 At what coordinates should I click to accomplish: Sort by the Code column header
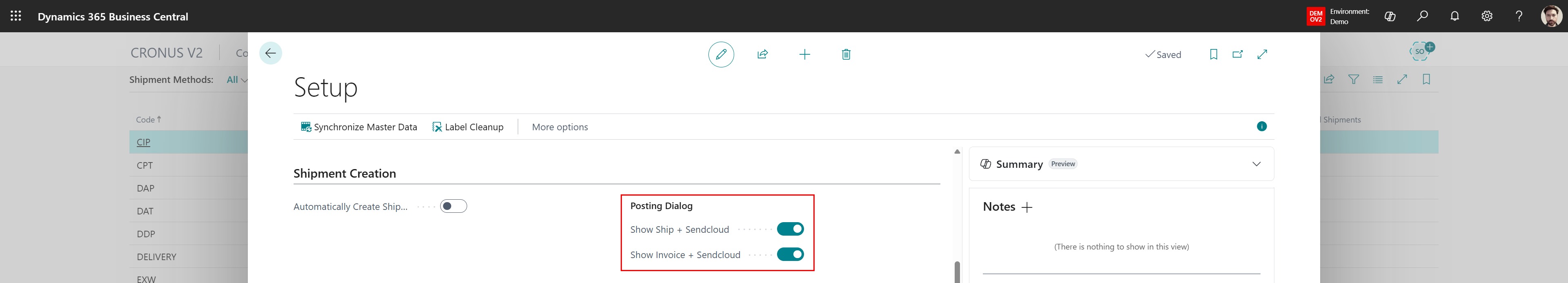(149, 119)
